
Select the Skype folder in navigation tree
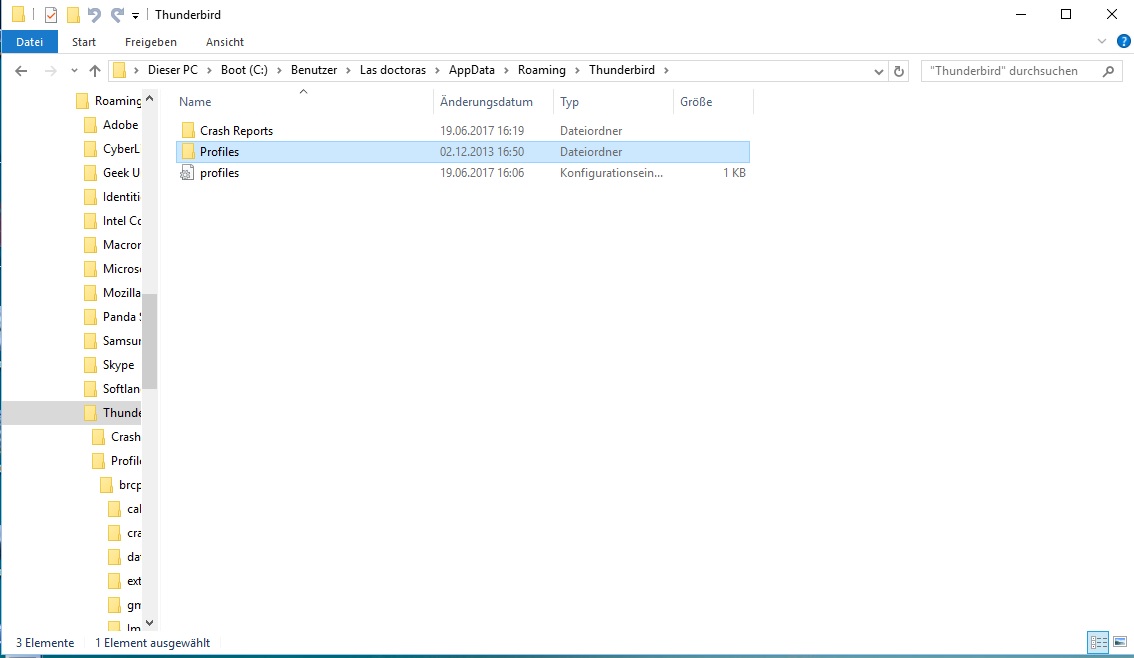[118, 365]
